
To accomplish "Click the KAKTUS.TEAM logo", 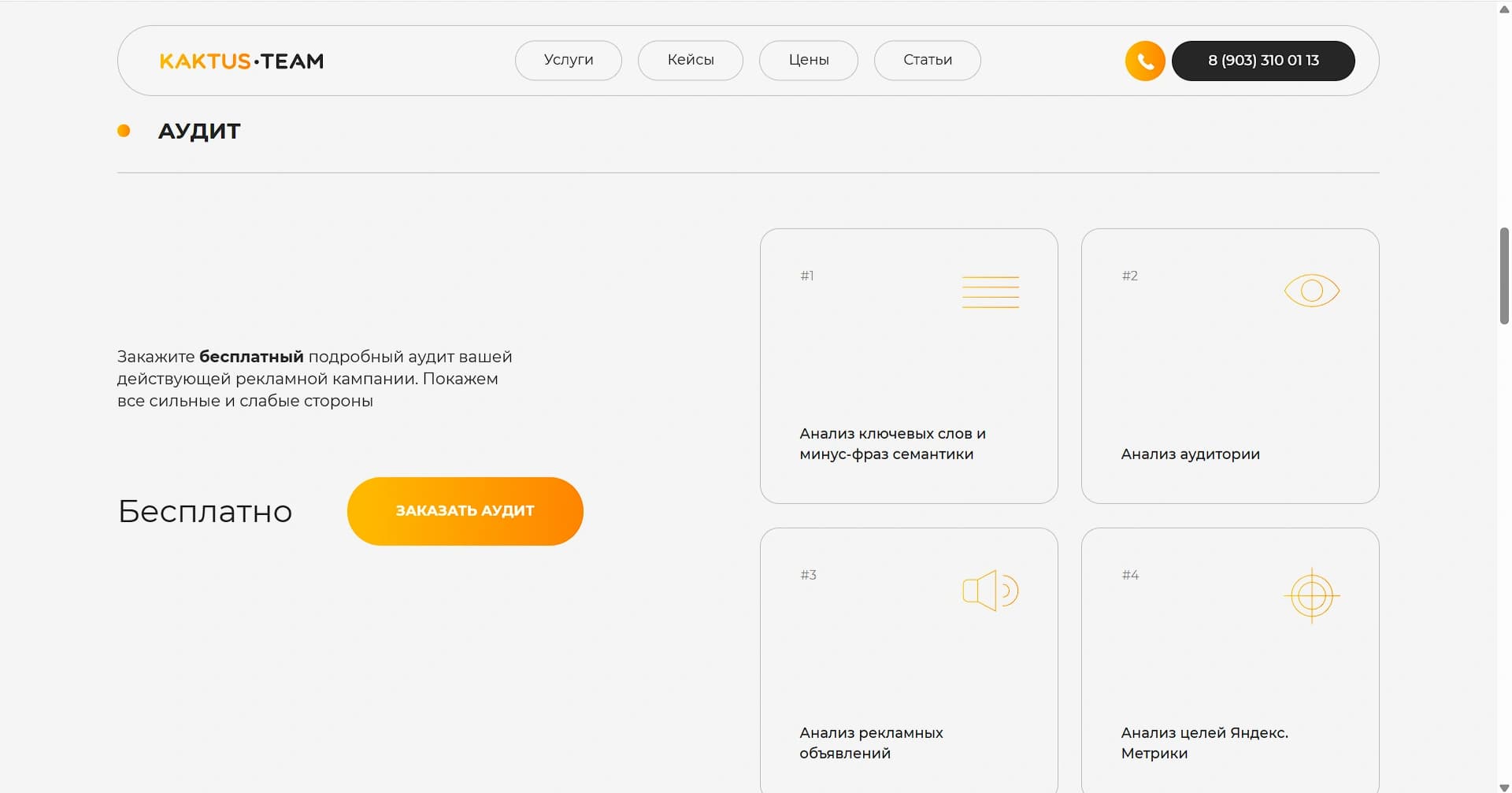I will pyautogui.click(x=242, y=61).
